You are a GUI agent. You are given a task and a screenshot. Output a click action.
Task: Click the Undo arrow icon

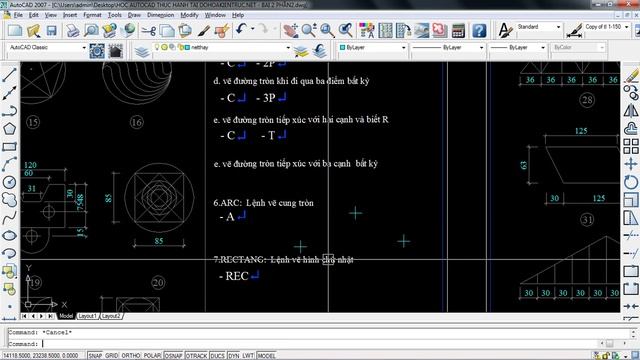pos(242,30)
